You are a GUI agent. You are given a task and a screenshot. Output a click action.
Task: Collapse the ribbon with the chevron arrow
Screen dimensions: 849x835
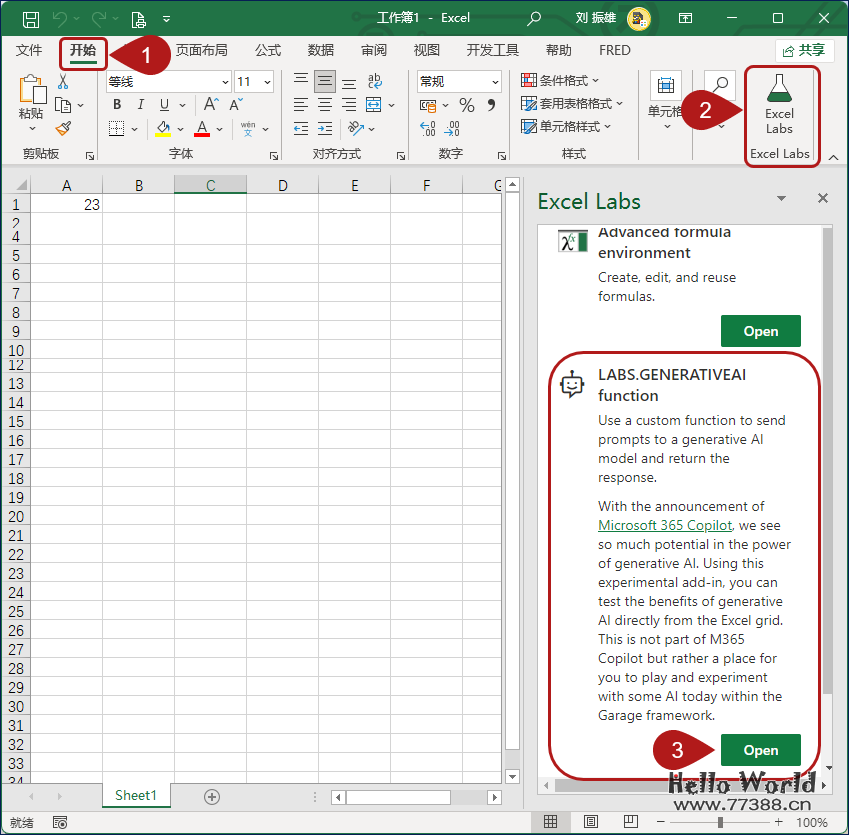[833, 157]
